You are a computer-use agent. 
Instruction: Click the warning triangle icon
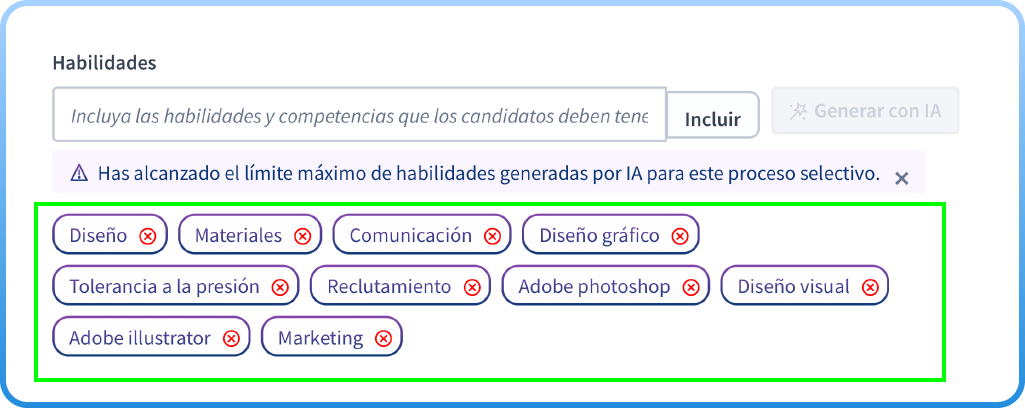79,173
